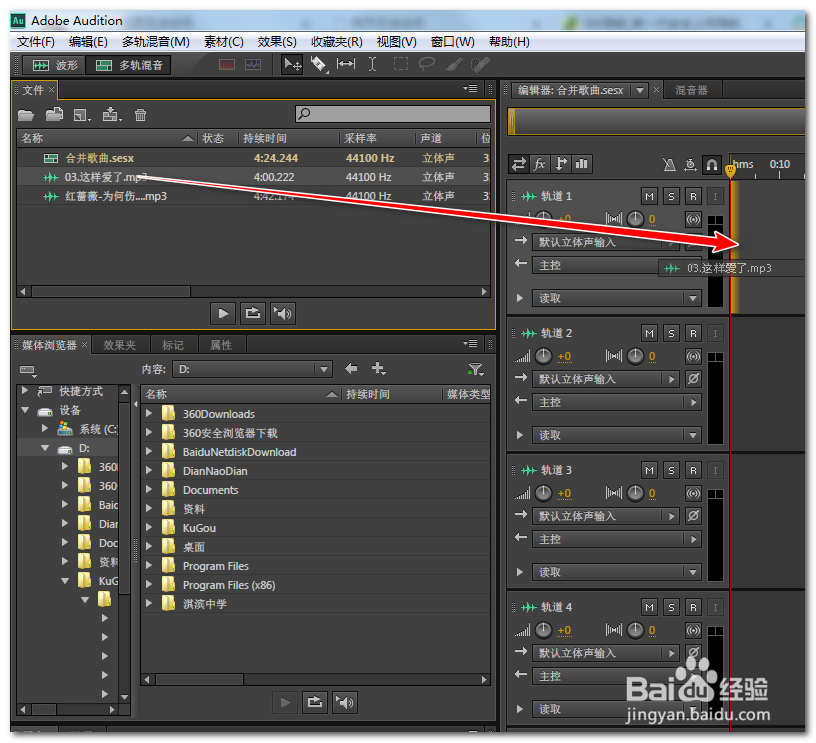Click the import file icon
This screenshot has width=816, height=743.
54,114
